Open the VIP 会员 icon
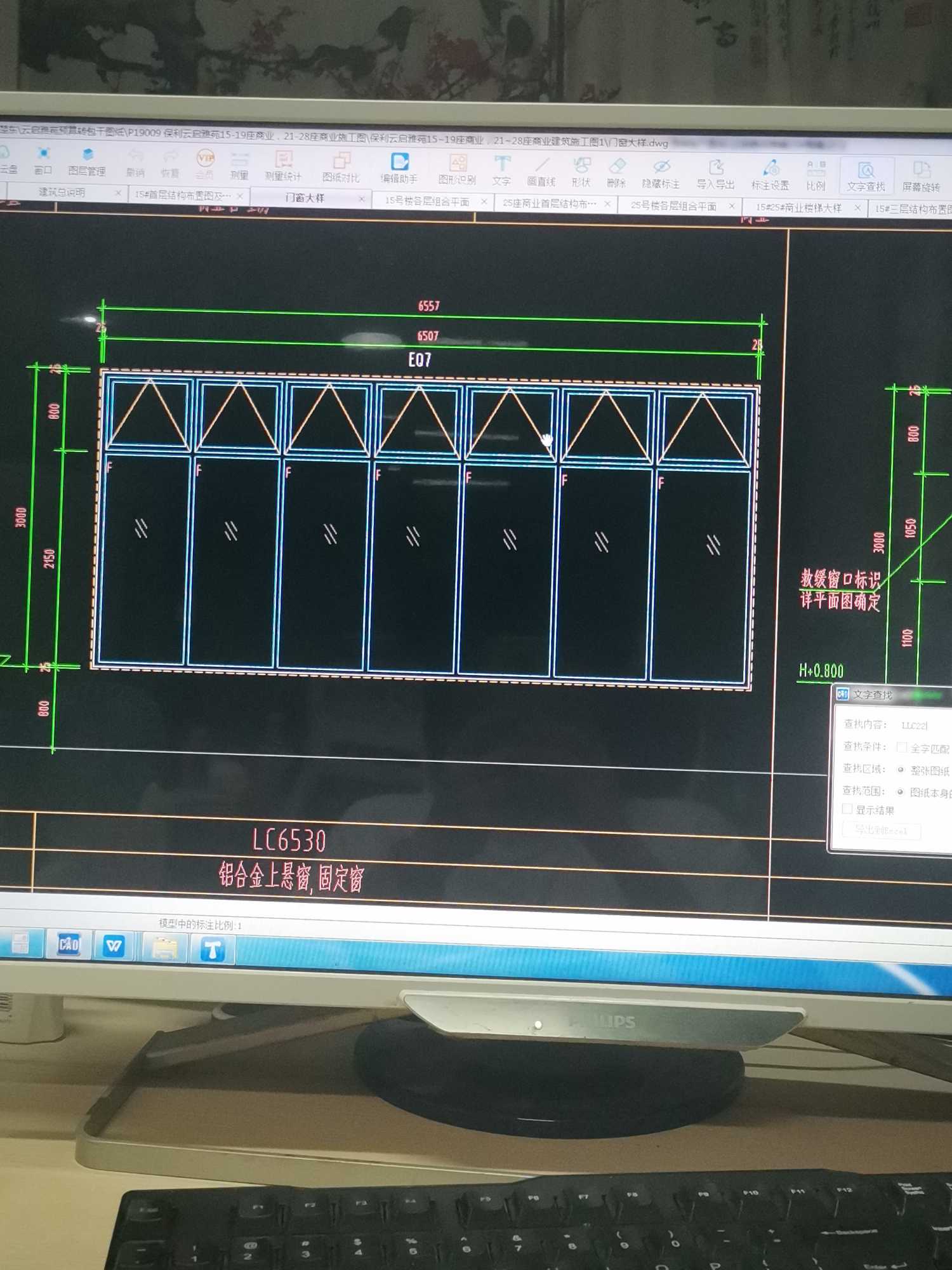 (204, 165)
